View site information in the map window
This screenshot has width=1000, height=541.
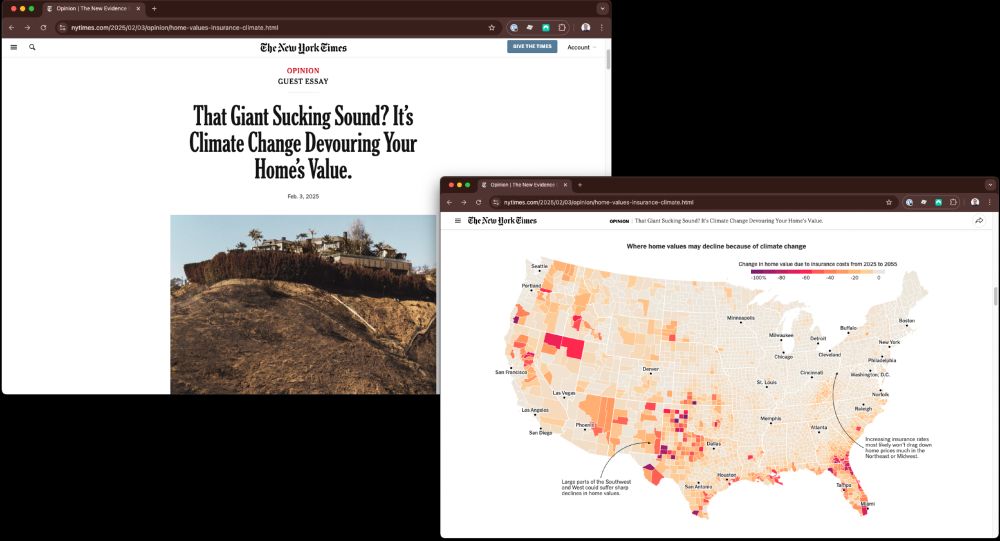(496, 202)
